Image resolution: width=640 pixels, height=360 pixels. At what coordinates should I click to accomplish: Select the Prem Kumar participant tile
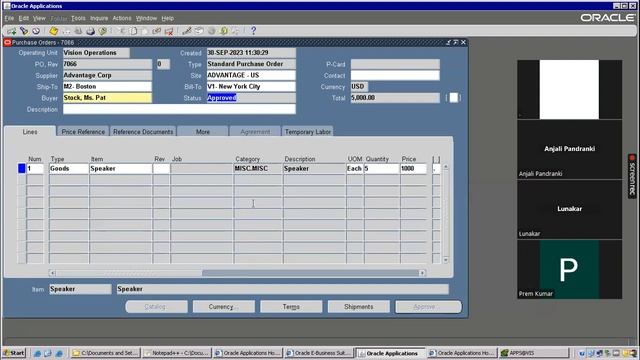569,269
